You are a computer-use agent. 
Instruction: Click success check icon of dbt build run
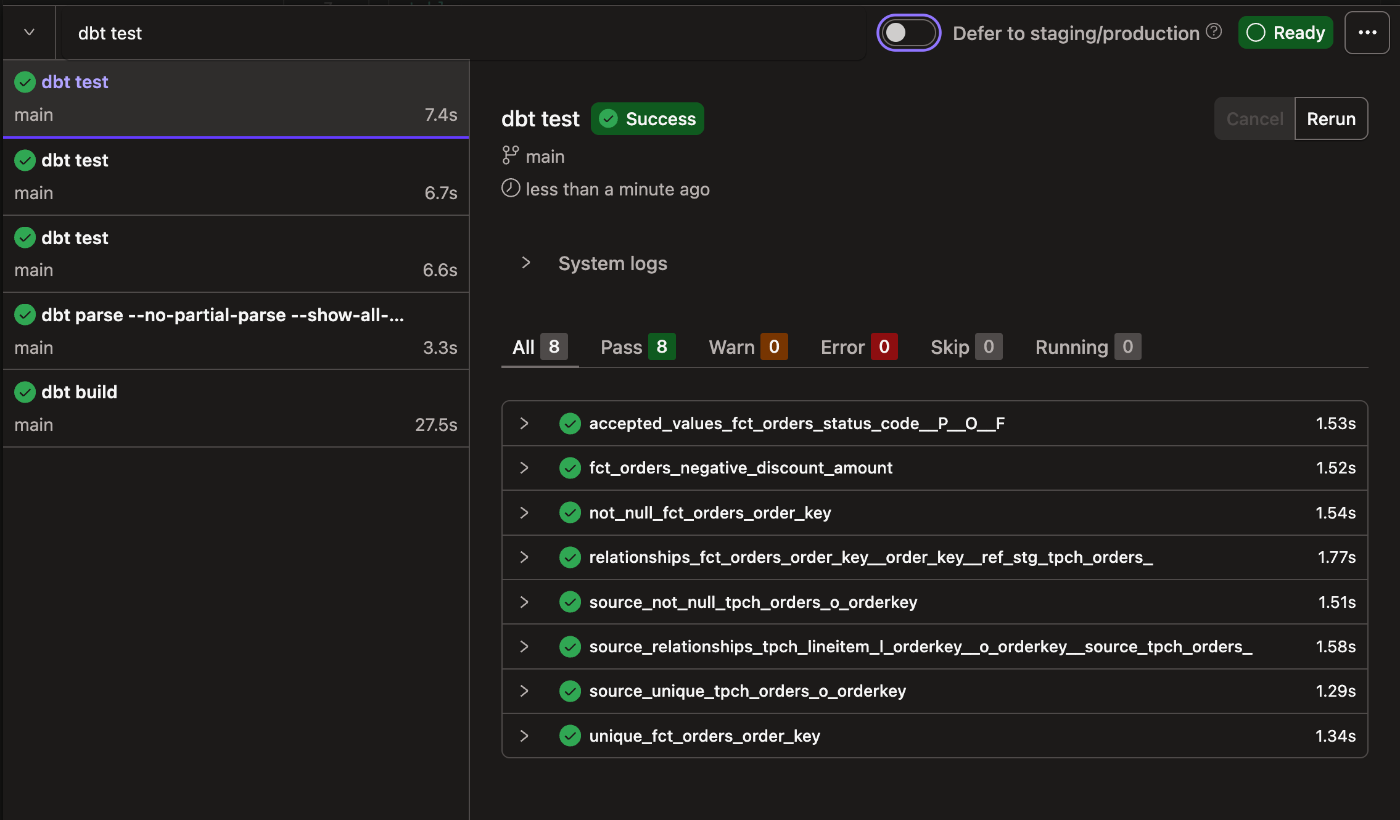coord(25,392)
